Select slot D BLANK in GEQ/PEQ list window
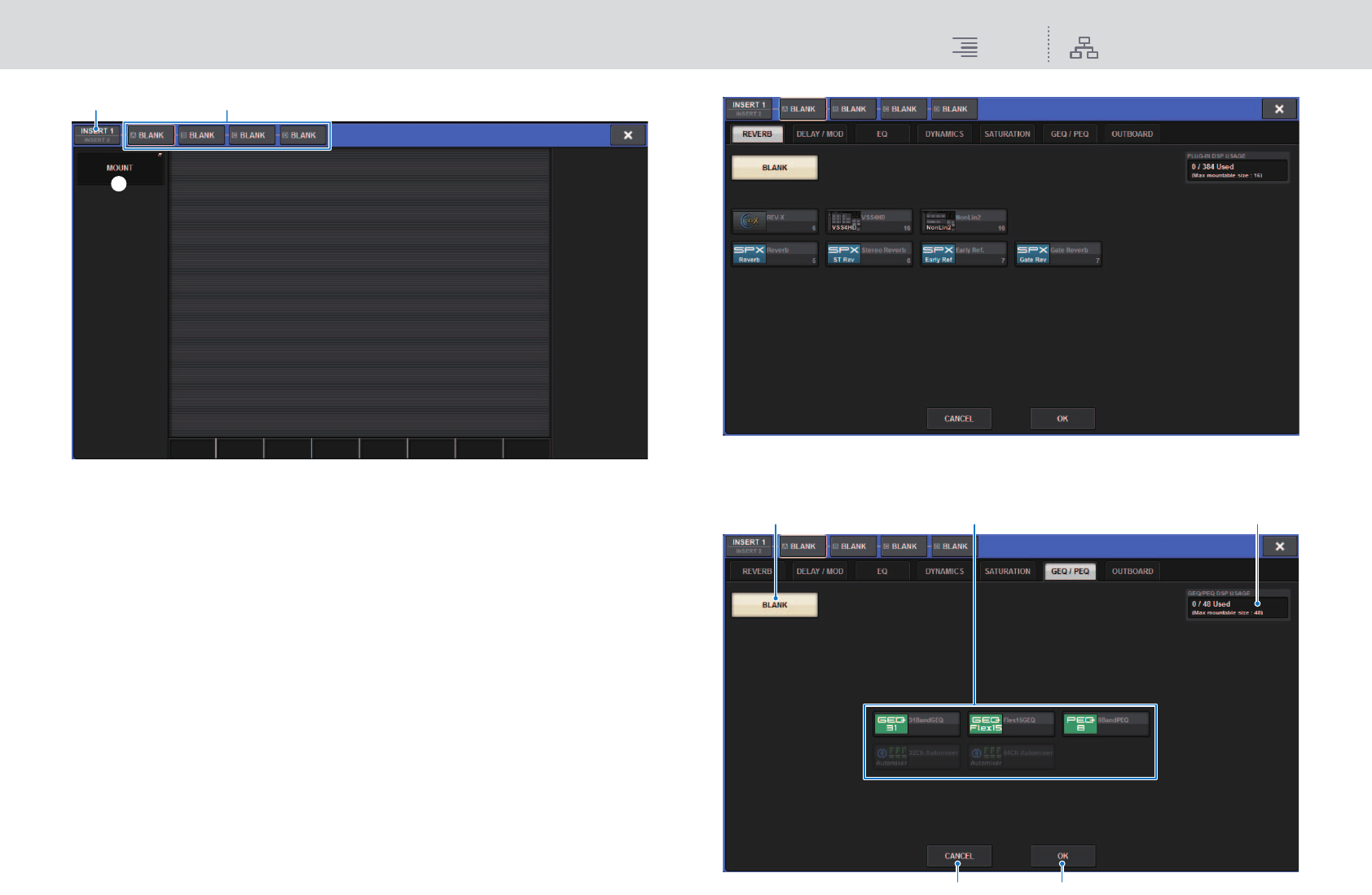 tap(955, 546)
